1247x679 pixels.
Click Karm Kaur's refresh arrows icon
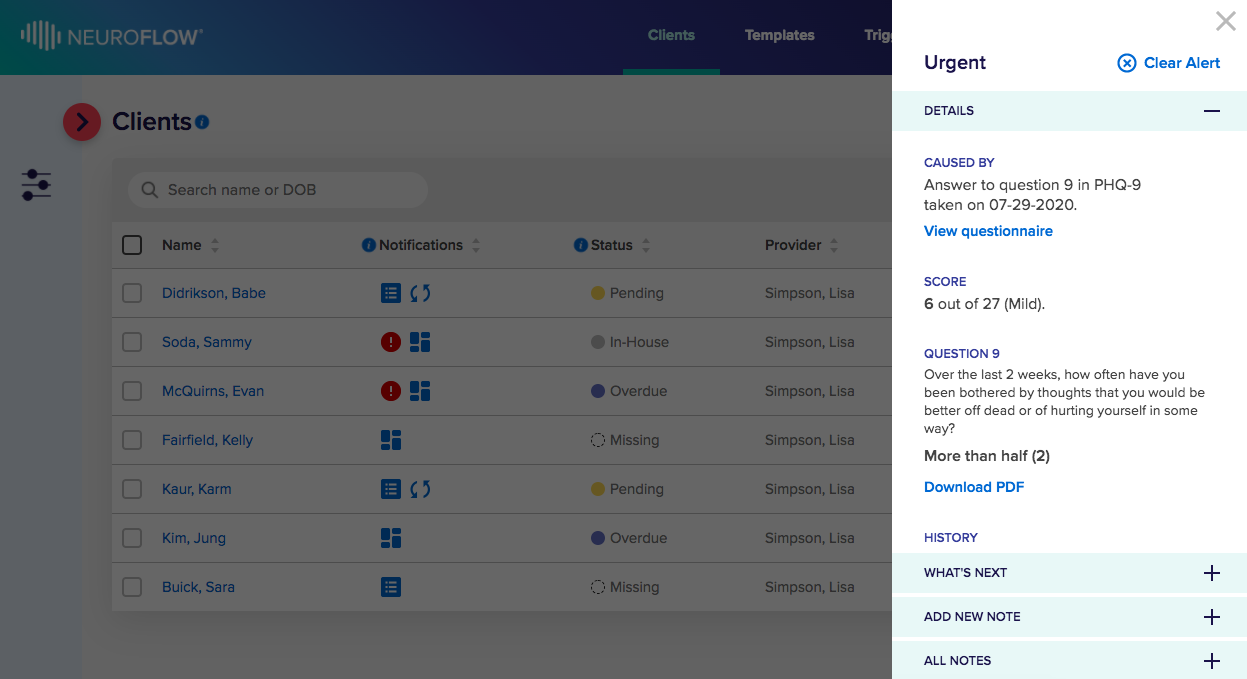coord(420,489)
